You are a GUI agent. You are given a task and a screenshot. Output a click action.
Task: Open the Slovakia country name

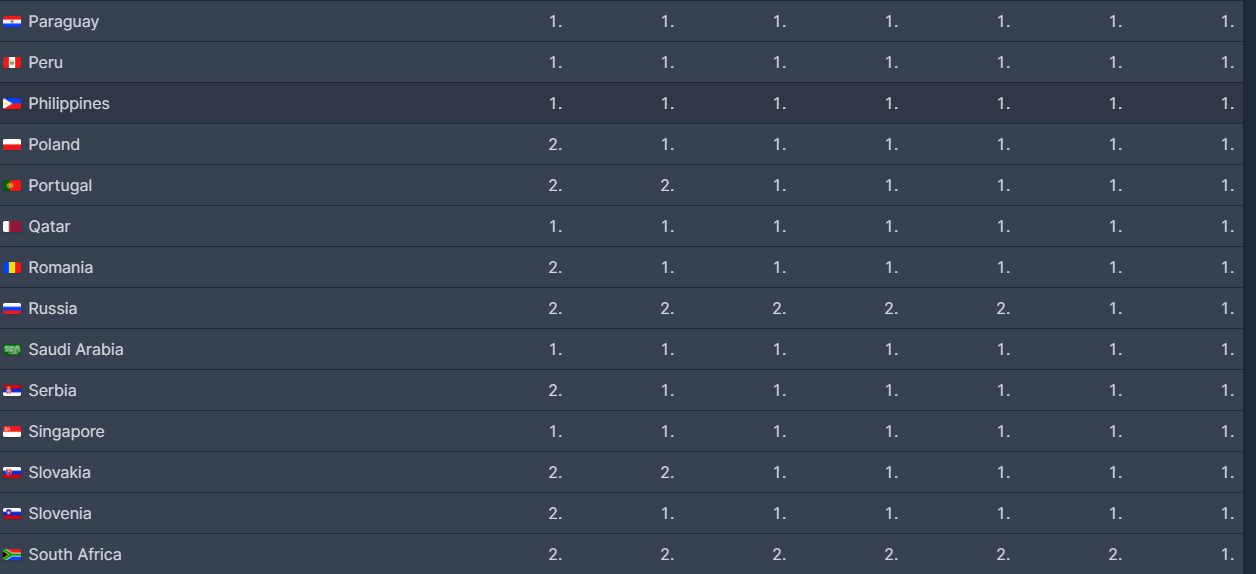(x=59, y=472)
